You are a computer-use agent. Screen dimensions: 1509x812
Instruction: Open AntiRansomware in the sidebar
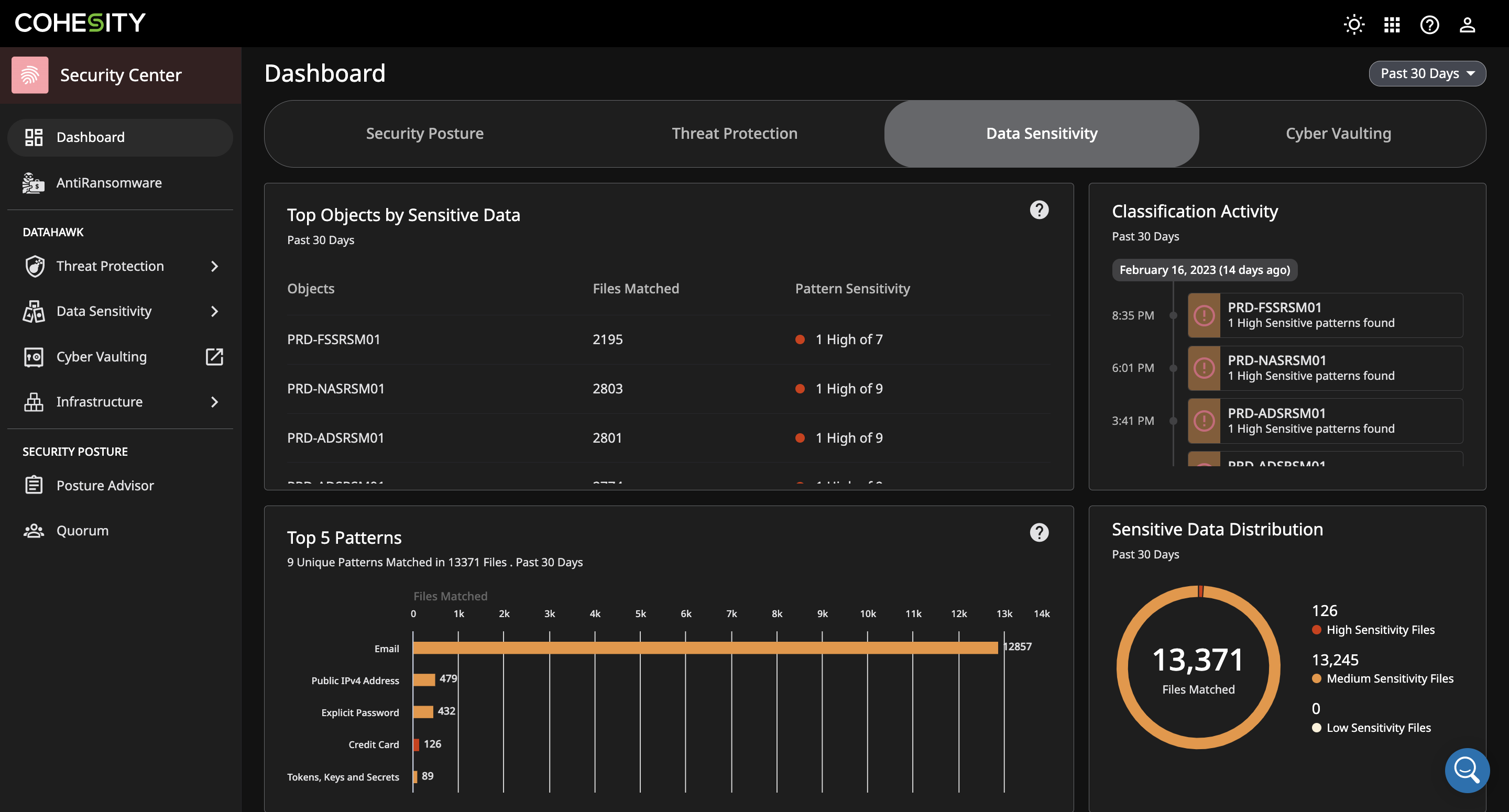[x=120, y=183]
